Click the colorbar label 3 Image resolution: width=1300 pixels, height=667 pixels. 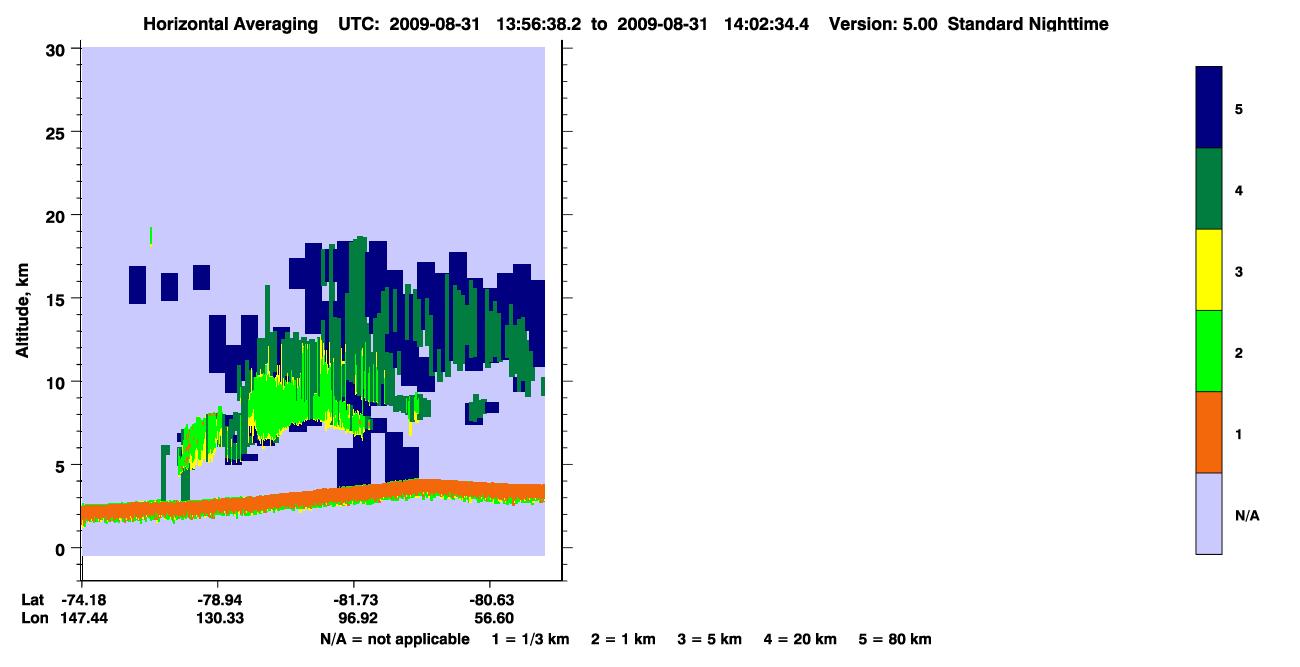click(1239, 271)
